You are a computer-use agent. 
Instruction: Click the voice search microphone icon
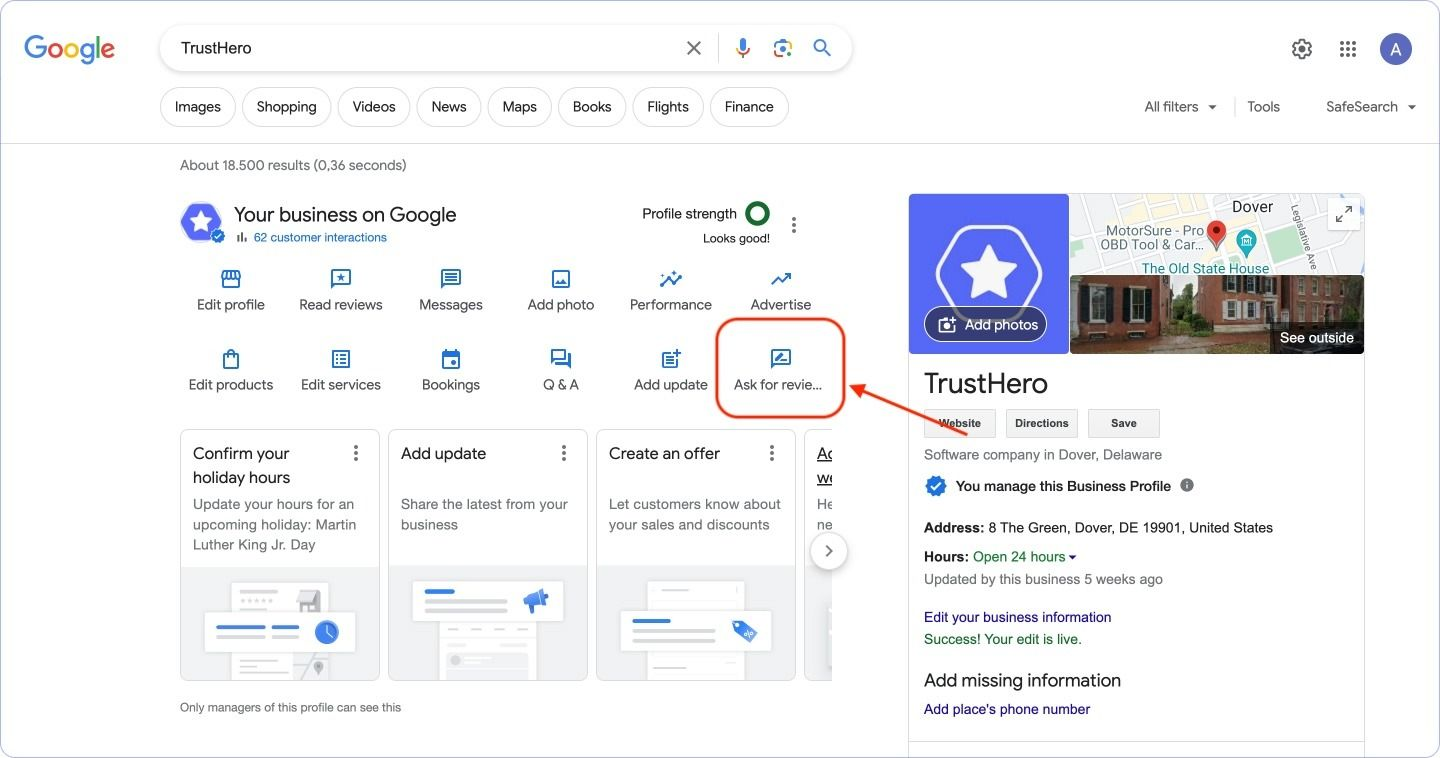(x=742, y=48)
